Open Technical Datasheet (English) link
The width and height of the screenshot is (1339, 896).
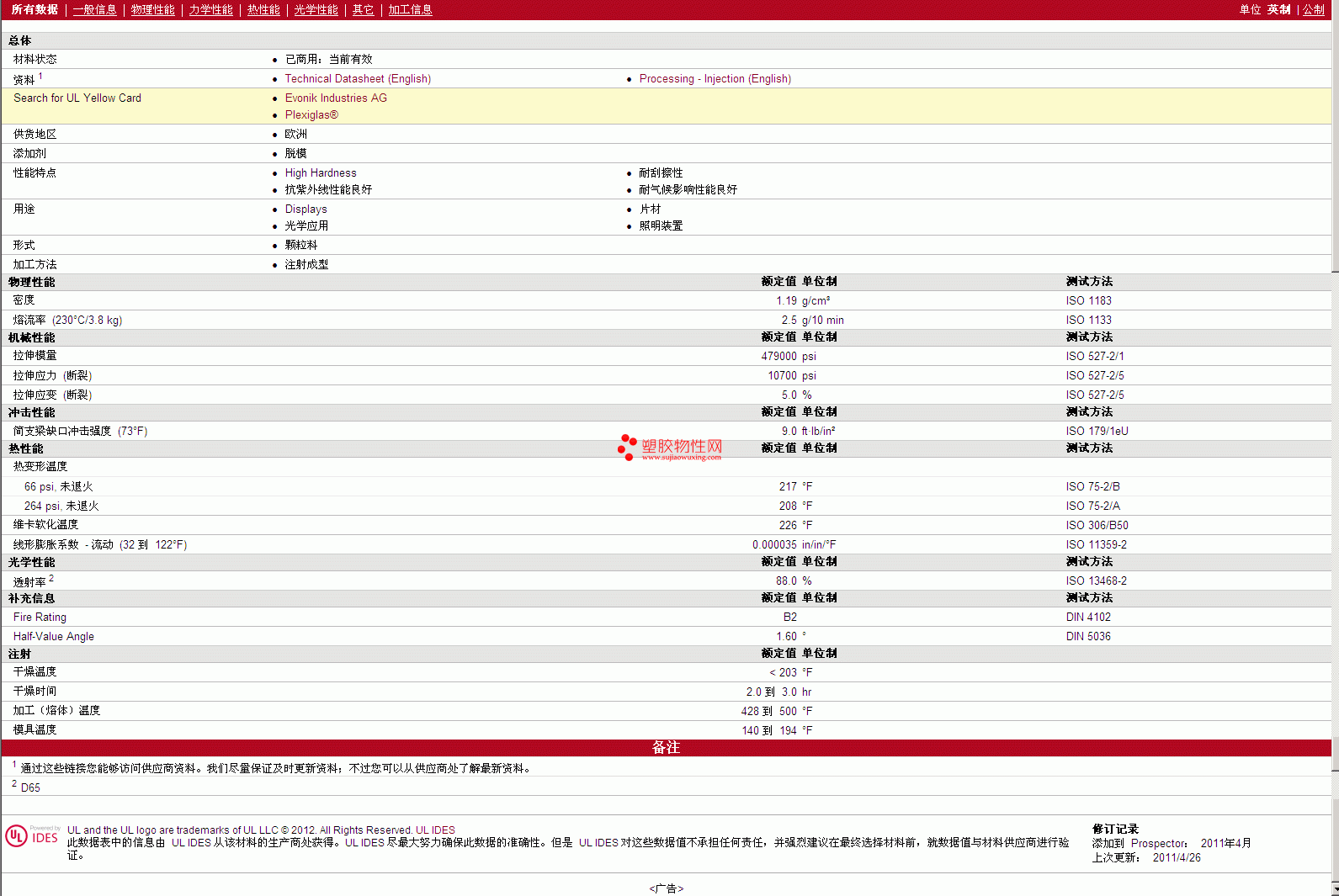coord(358,78)
